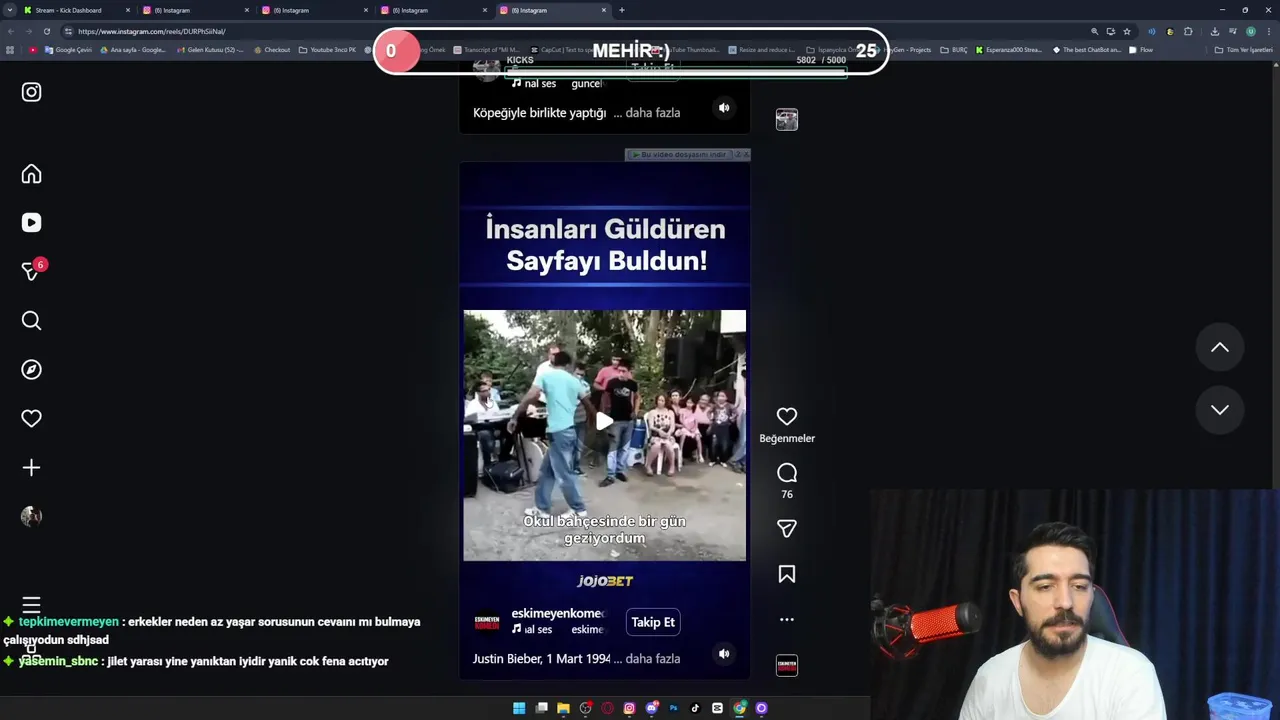1280x720 pixels.
Task: Open the hamburger More menu
Action: [31, 605]
